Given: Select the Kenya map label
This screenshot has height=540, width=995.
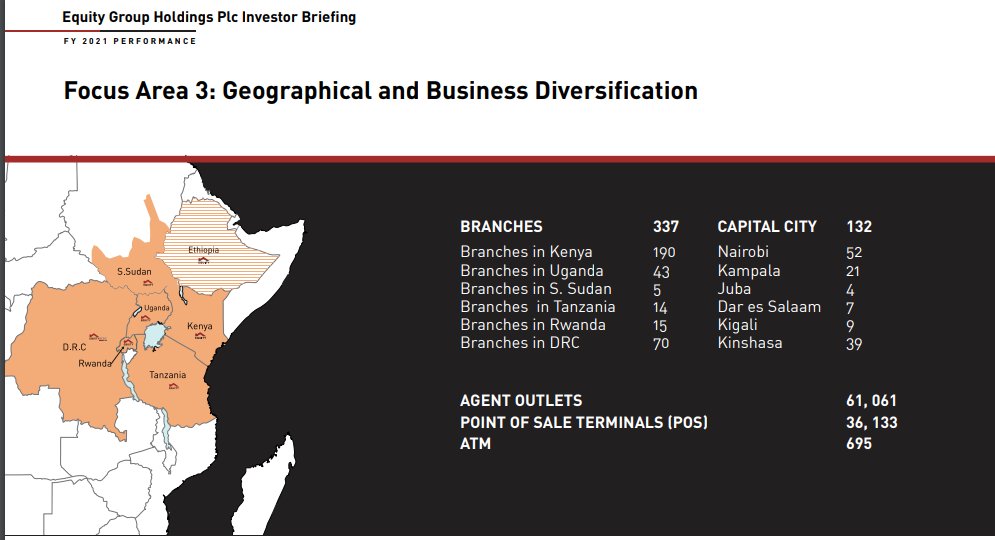Looking at the screenshot, I should click(x=199, y=326).
